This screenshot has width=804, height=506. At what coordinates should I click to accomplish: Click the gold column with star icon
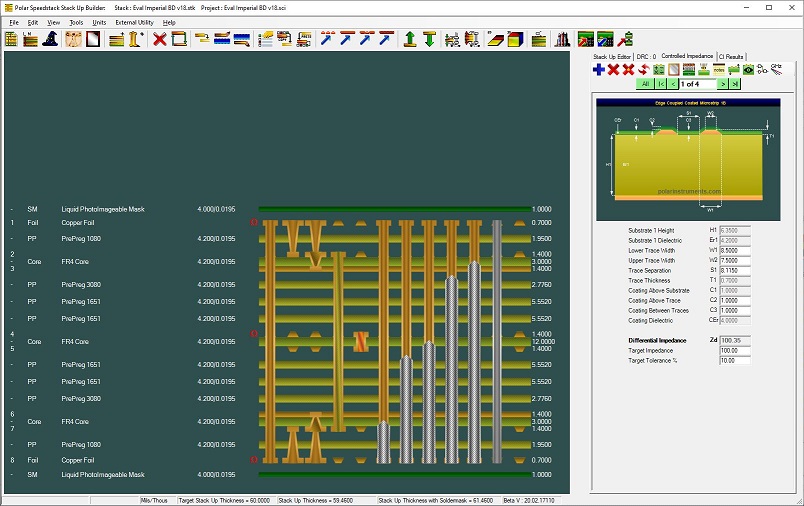(135, 39)
